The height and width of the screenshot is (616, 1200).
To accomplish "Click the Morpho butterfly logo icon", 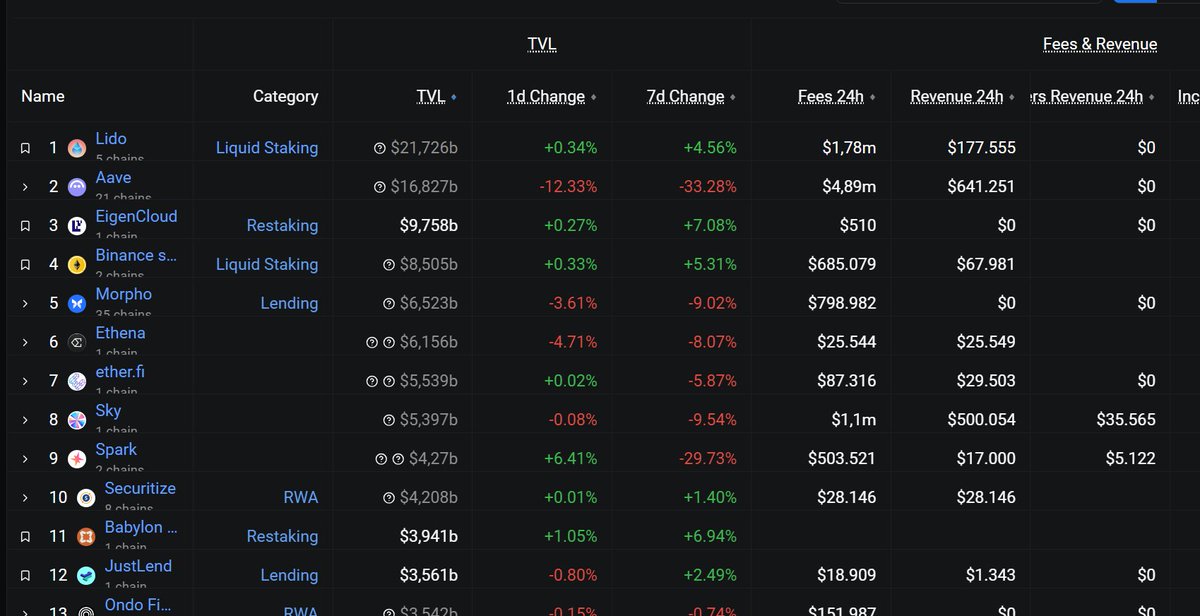I will coord(77,304).
